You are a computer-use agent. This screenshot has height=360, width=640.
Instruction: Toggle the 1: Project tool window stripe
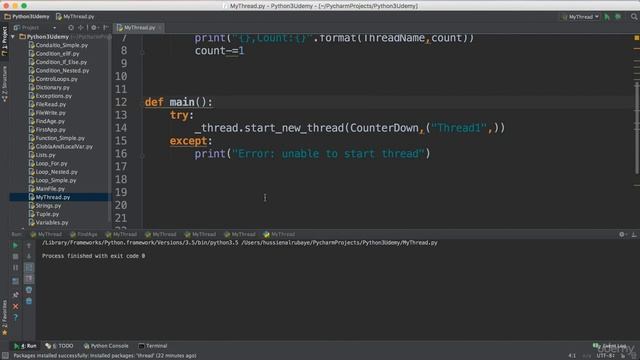point(4,41)
